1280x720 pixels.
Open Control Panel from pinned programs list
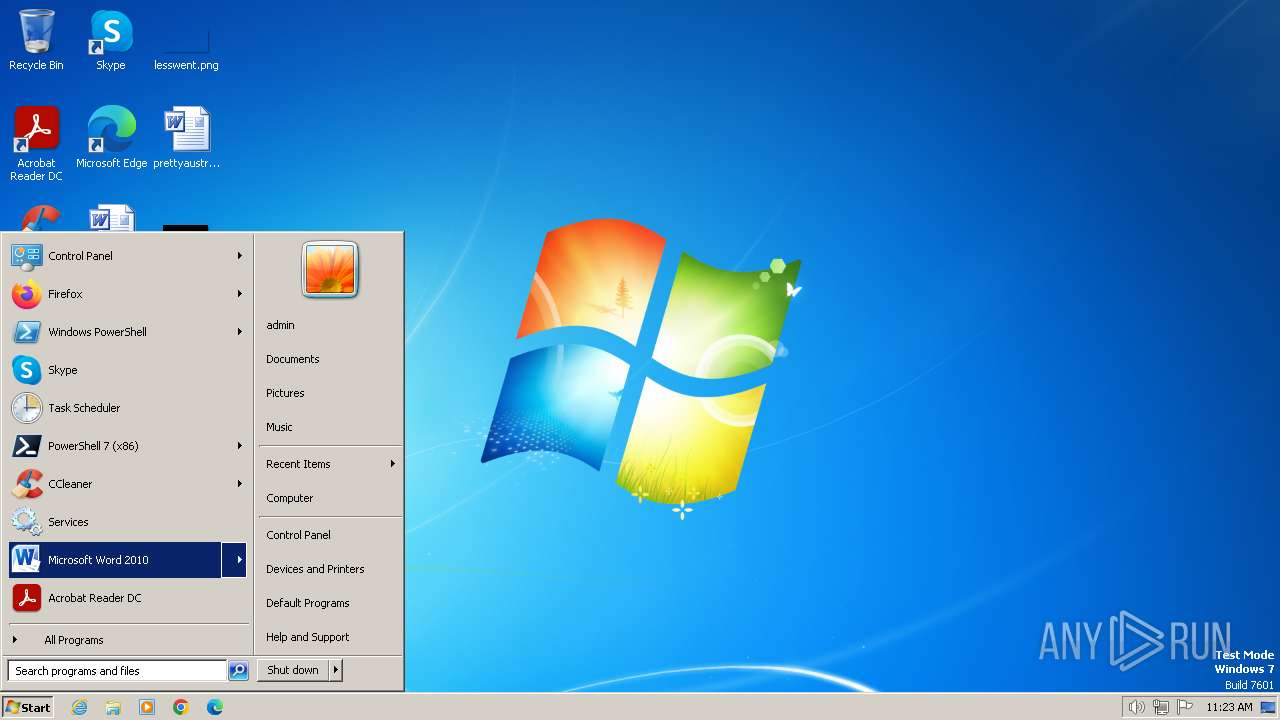126,256
